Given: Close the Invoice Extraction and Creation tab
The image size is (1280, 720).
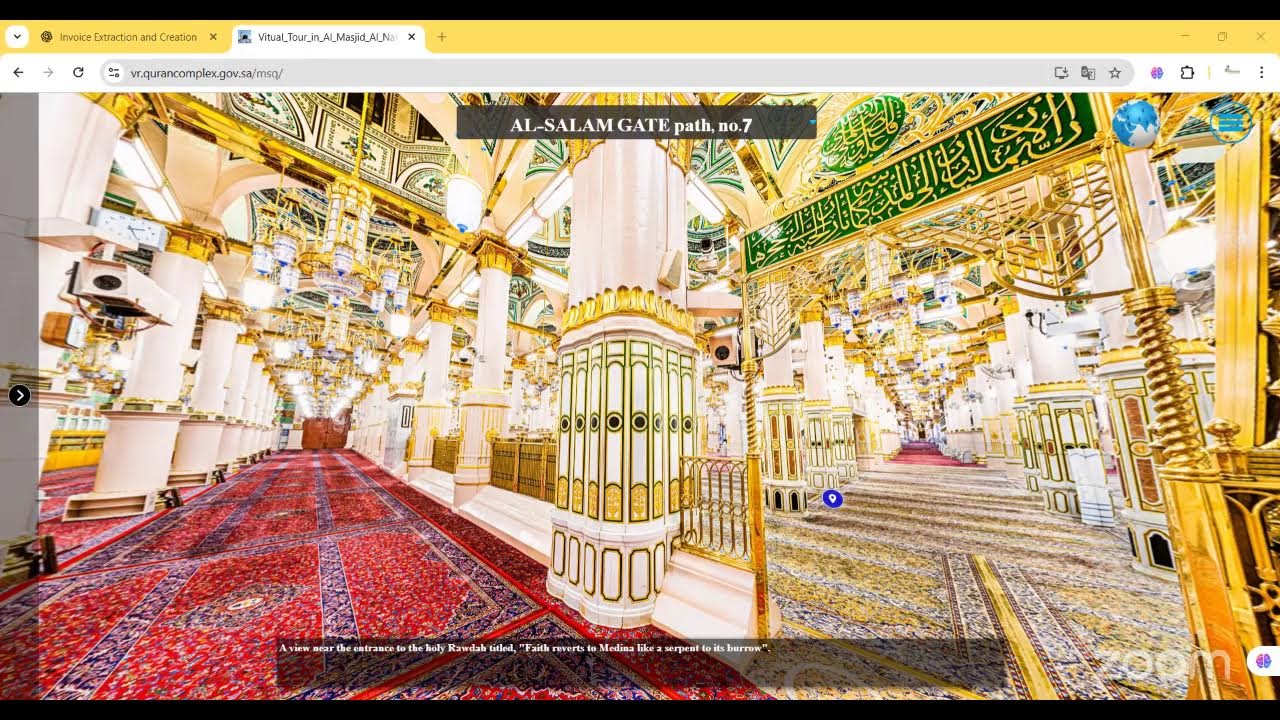Looking at the screenshot, I should [213, 37].
